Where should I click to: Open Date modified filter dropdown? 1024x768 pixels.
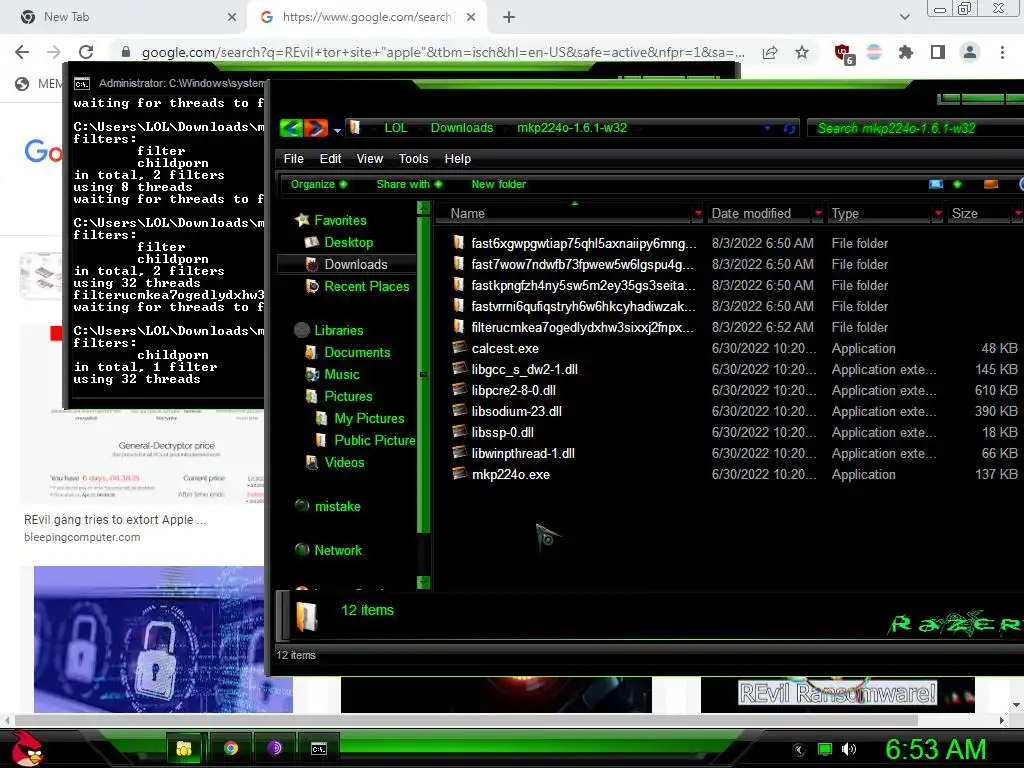818,214
